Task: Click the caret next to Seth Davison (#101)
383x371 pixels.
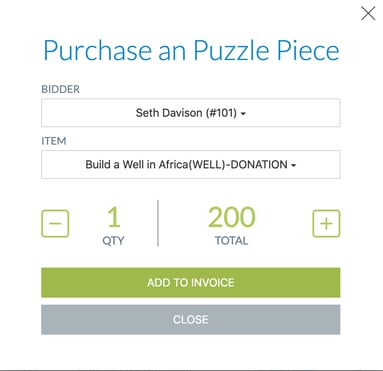Action: click(243, 114)
